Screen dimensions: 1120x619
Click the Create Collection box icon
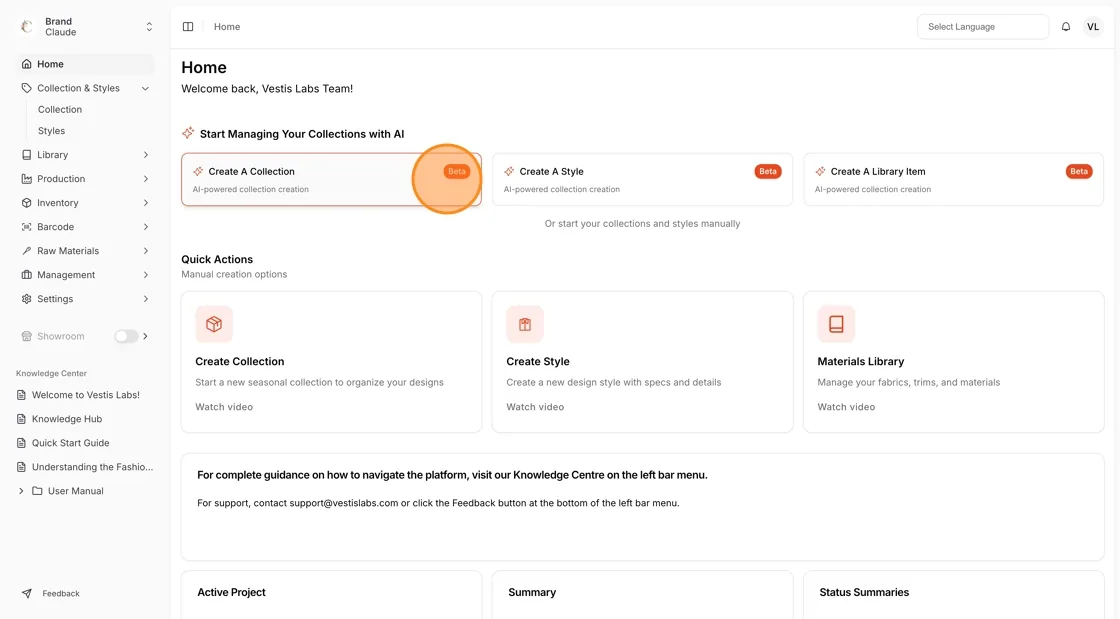214,324
